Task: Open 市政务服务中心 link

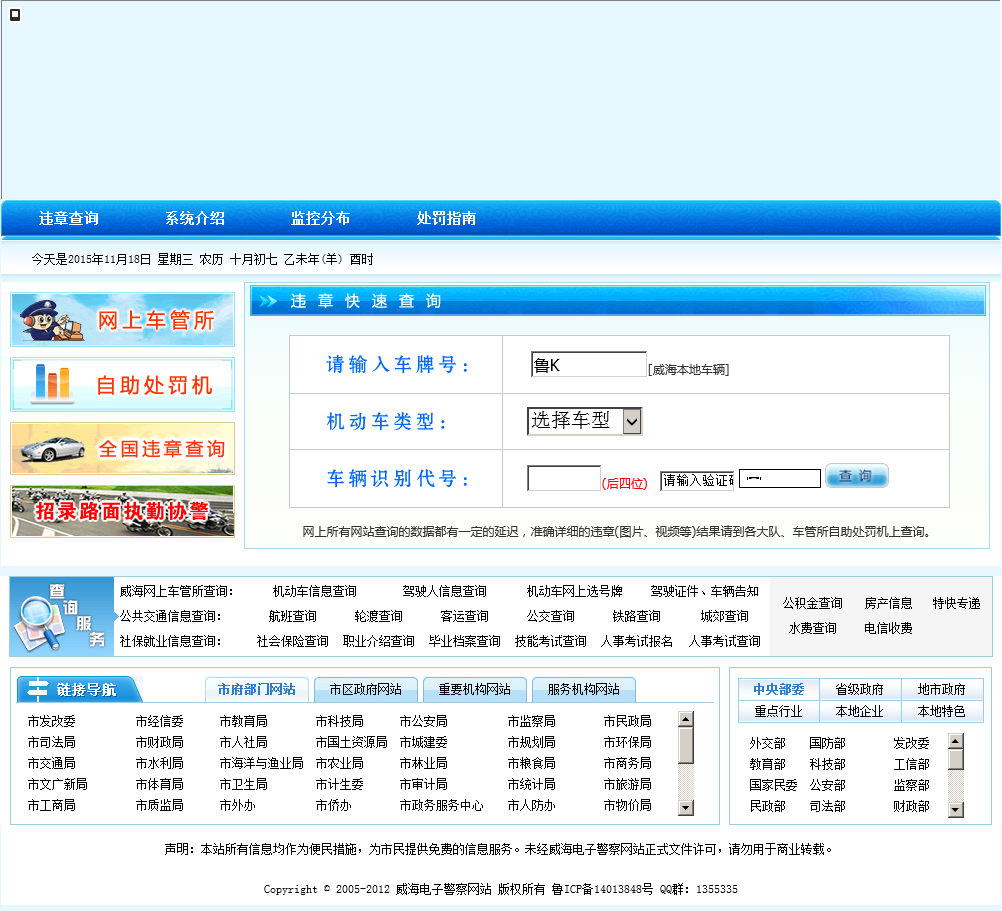Action: point(442,806)
